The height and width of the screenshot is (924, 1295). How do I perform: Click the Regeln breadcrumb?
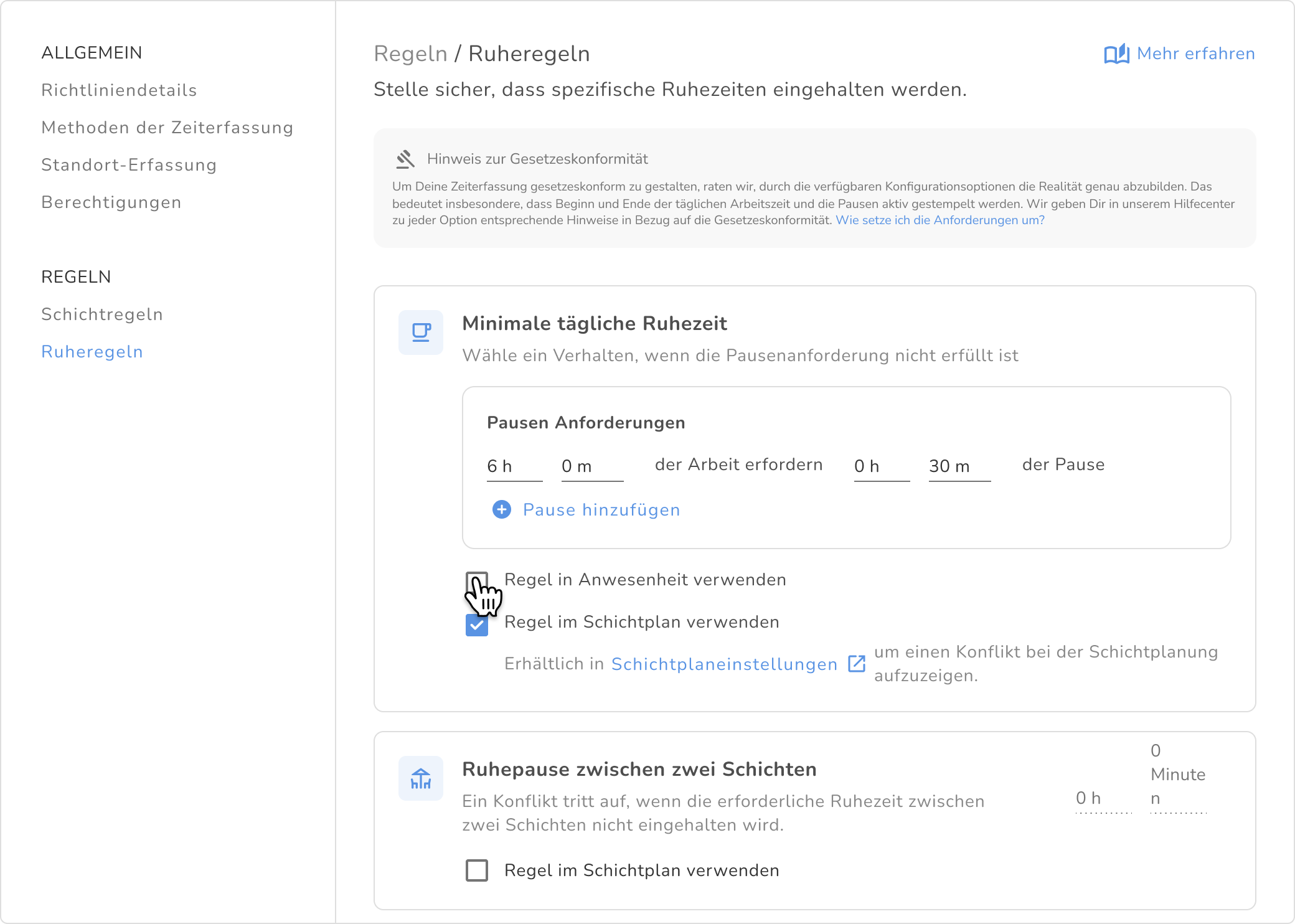click(410, 54)
